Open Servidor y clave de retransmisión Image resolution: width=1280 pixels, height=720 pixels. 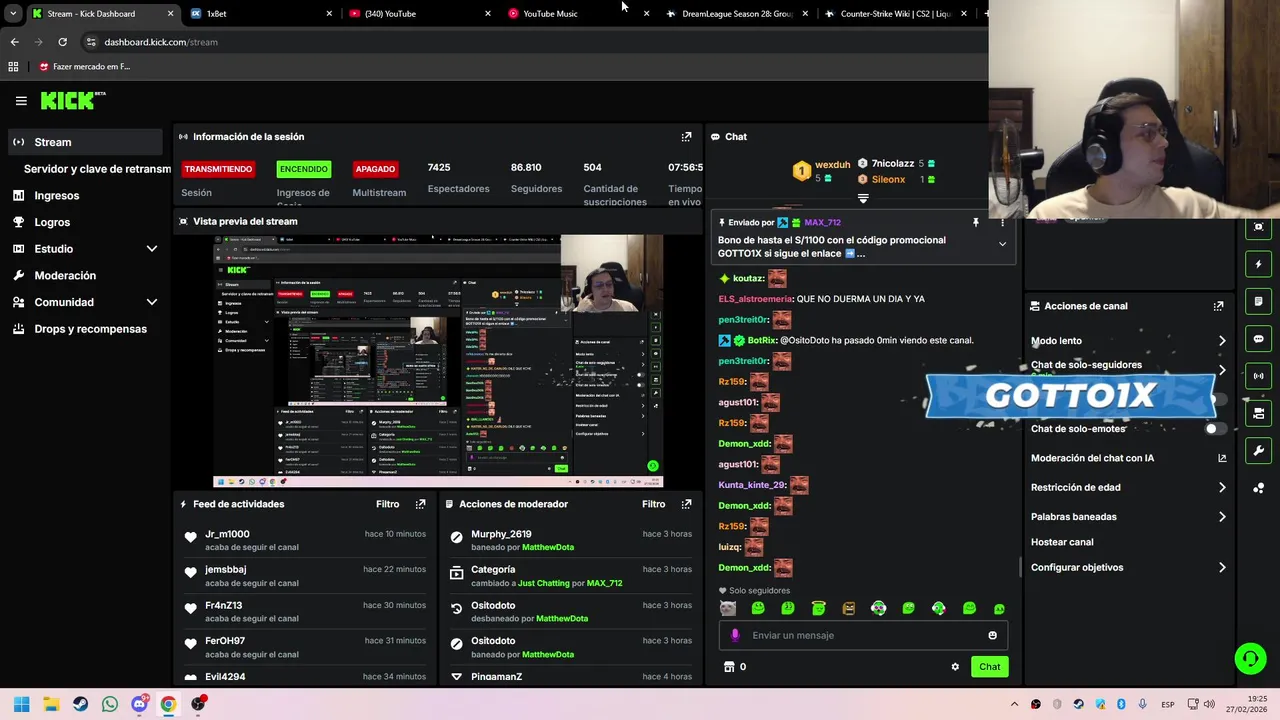(97, 169)
